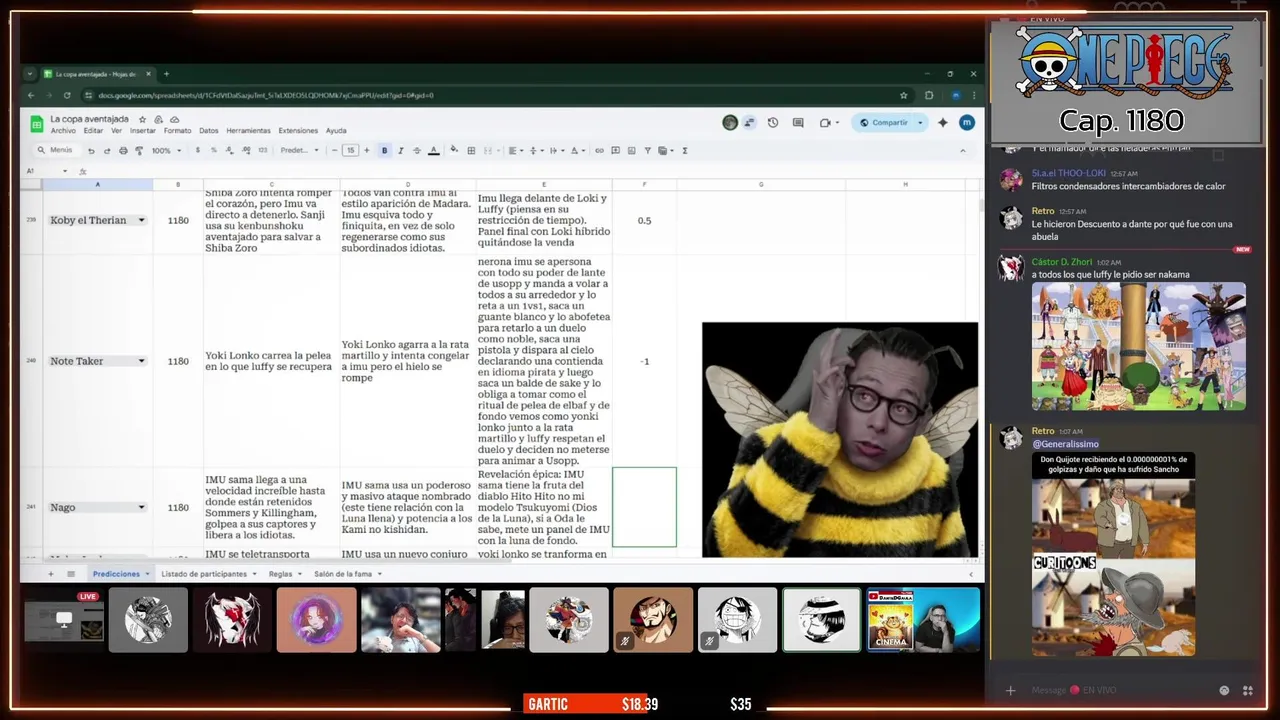Image resolution: width=1280 pixels, height=720 pixels.
Task: Increase font size with plus button
Action: tap(366, 150)
